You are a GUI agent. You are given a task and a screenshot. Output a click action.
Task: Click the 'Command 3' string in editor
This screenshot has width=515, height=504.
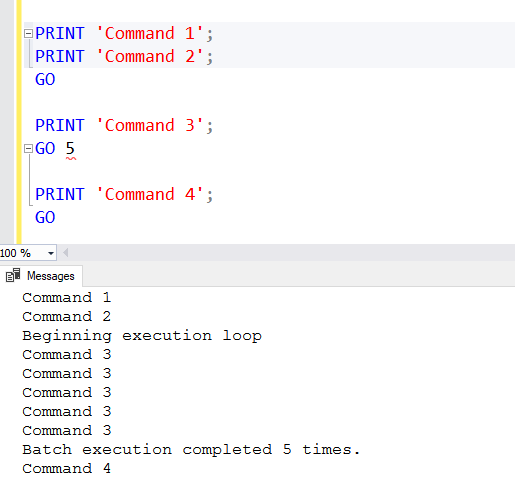[150, 125]
